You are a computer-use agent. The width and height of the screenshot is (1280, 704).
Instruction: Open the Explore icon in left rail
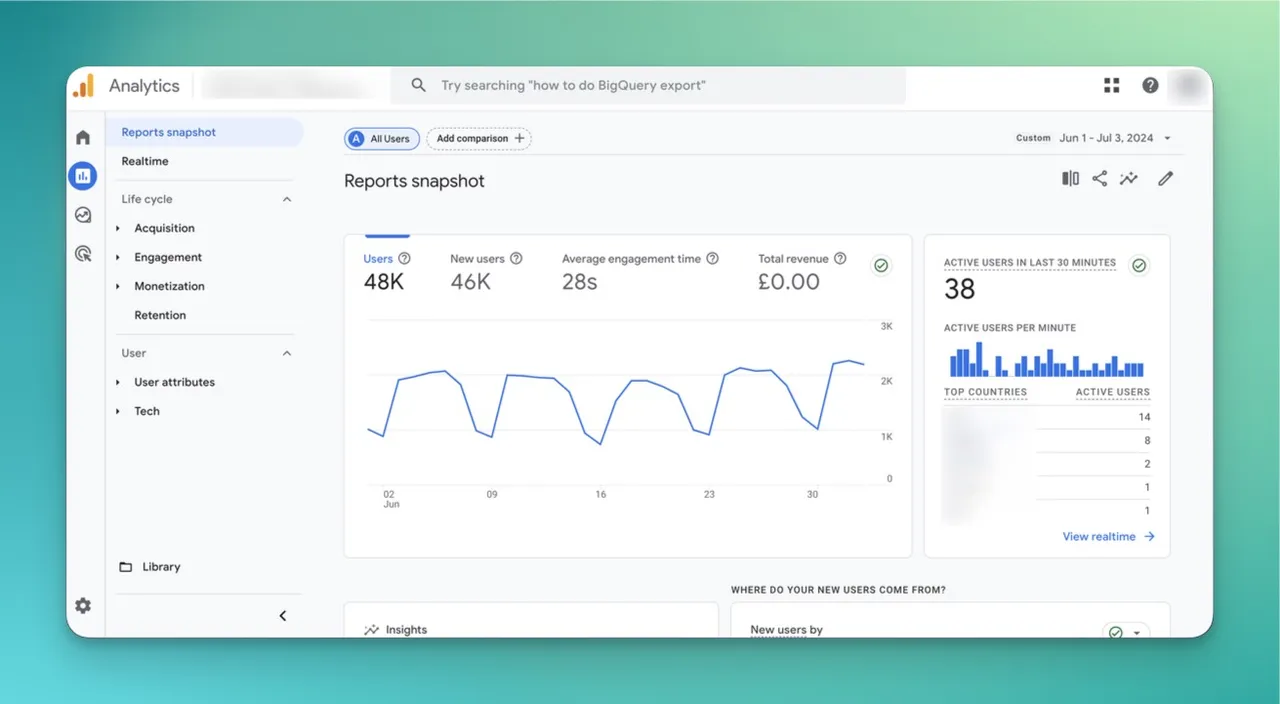[x=83, y=215]
